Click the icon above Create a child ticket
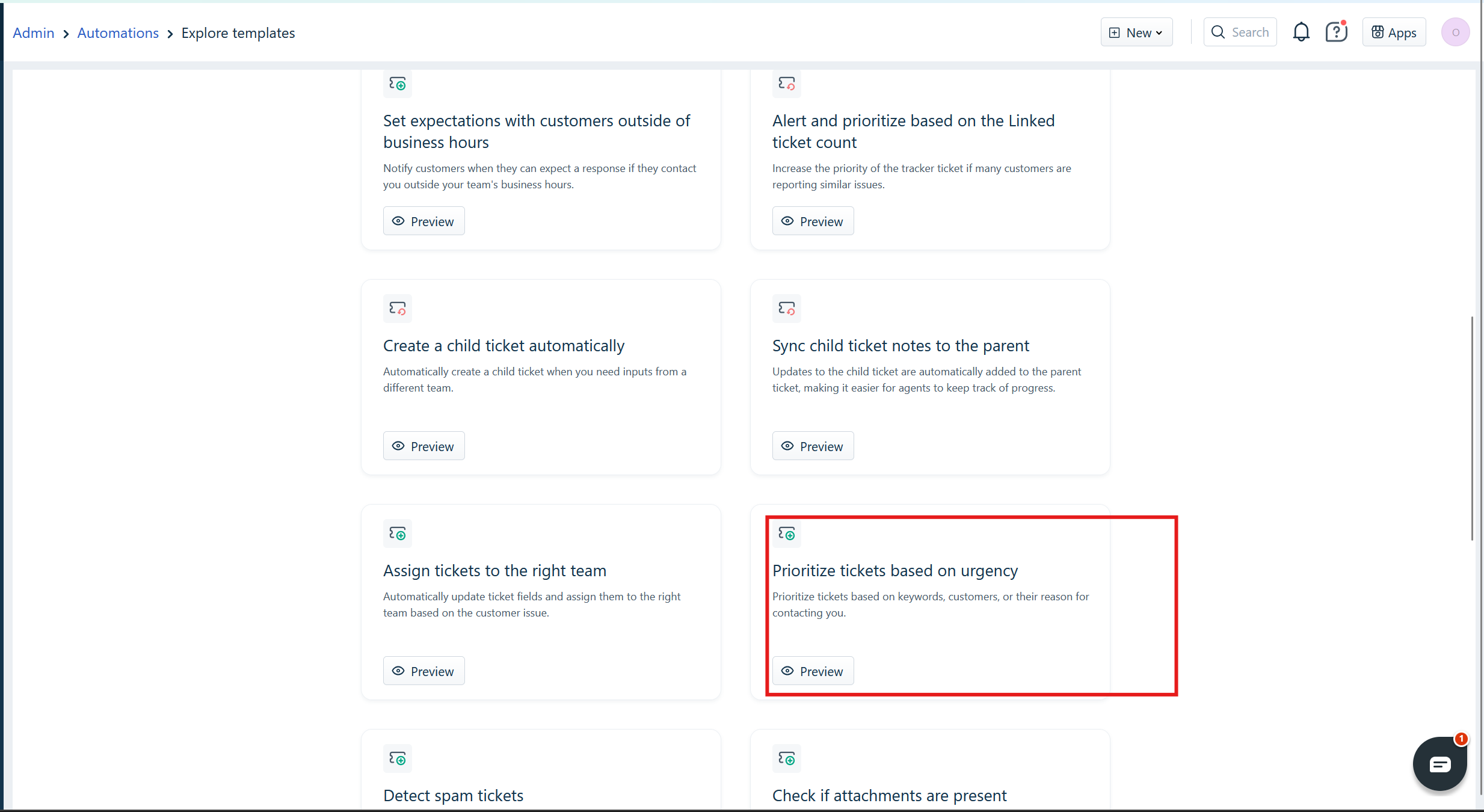Image resolution: width=1484 pixels, height=812 pixels. tap(398, 309)
